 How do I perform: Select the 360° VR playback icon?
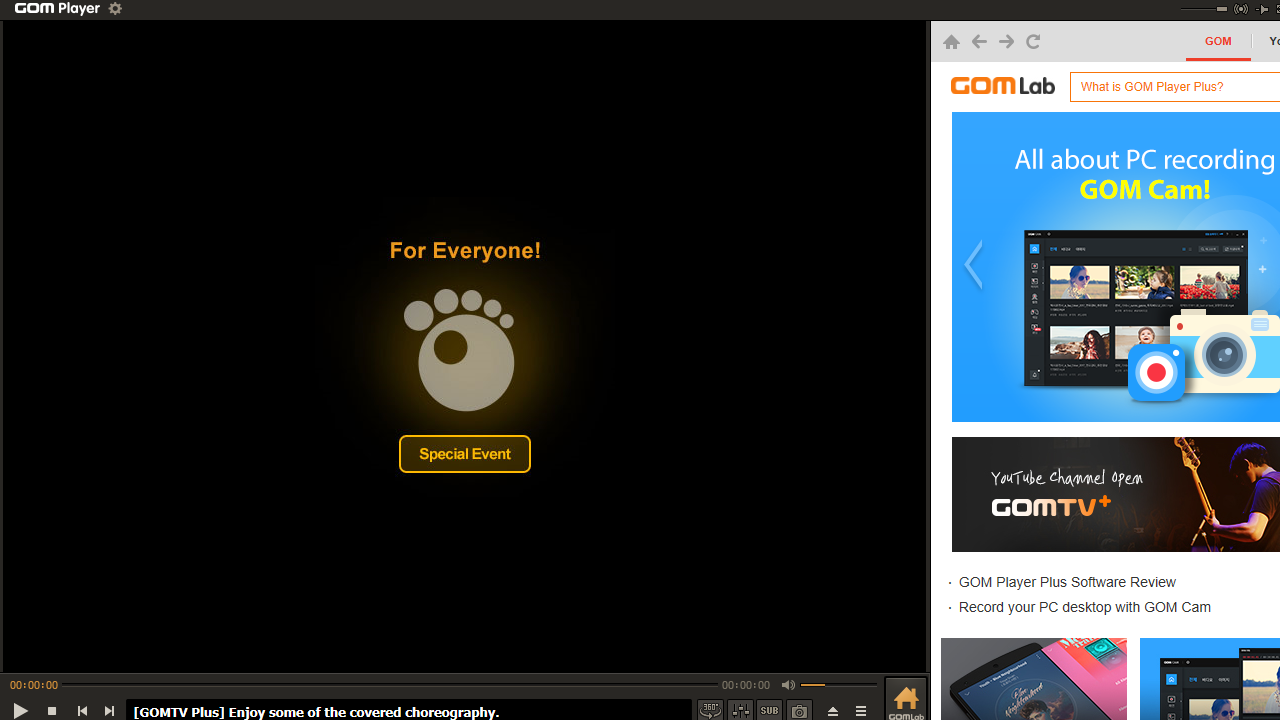tap(710, 710)
